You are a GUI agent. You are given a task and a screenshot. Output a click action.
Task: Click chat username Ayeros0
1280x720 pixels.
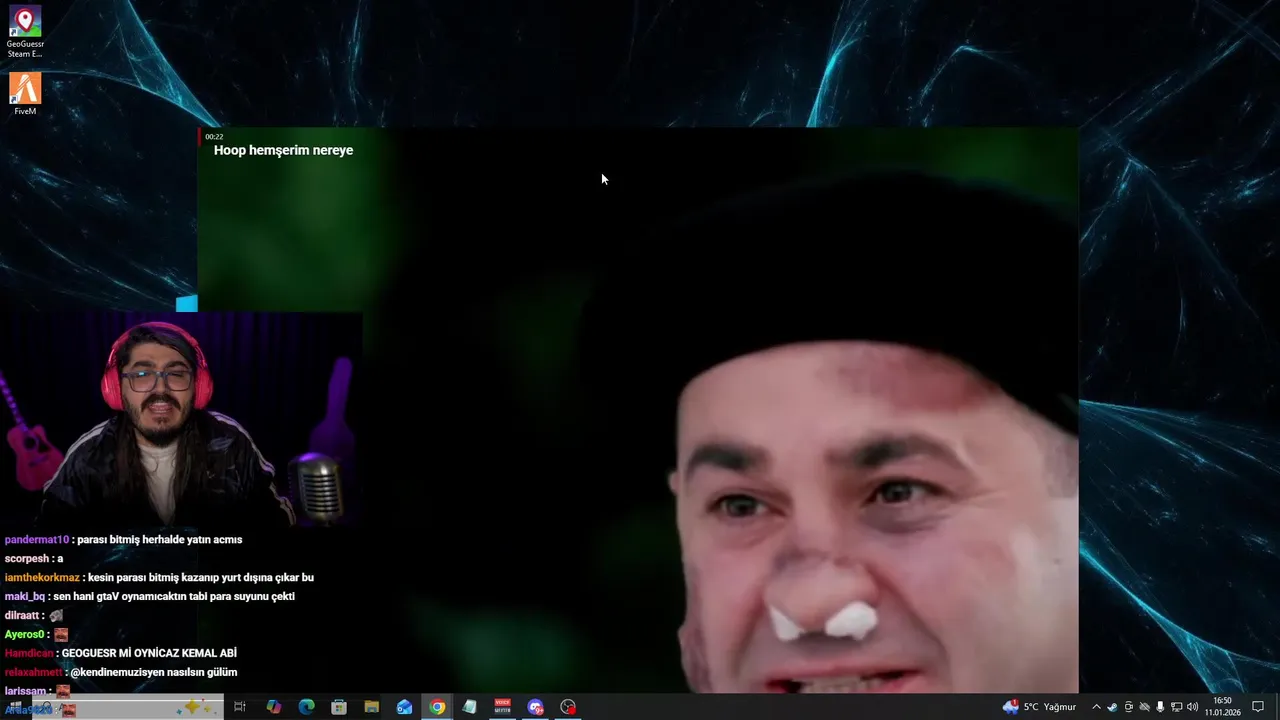click(25, 635)
